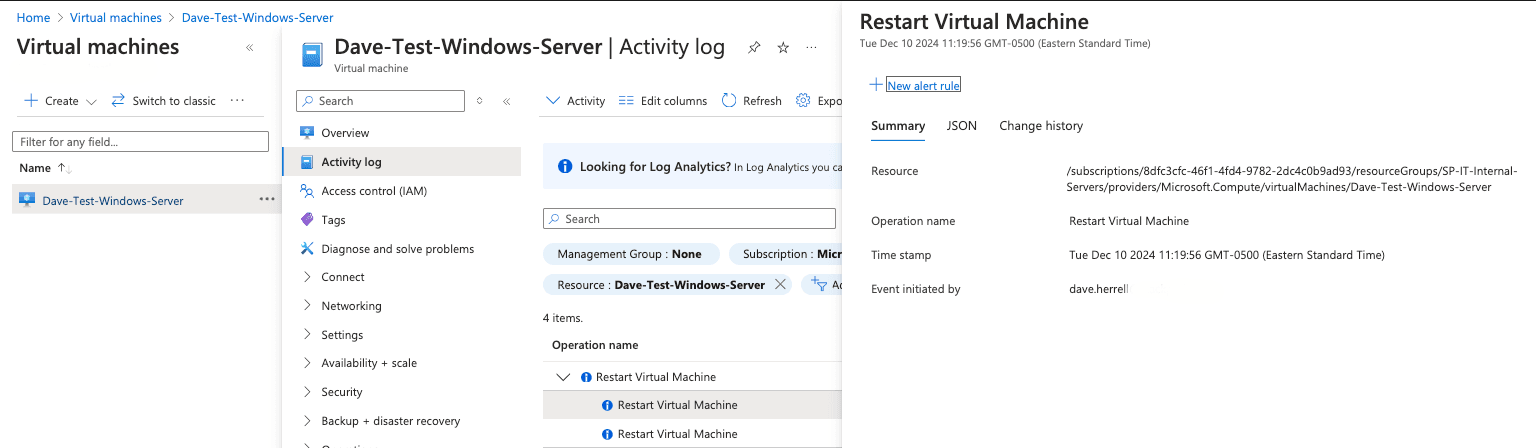
Task: Click the VM icon beside Dave-Test-Windows-Server
Action: click(28, 200)
